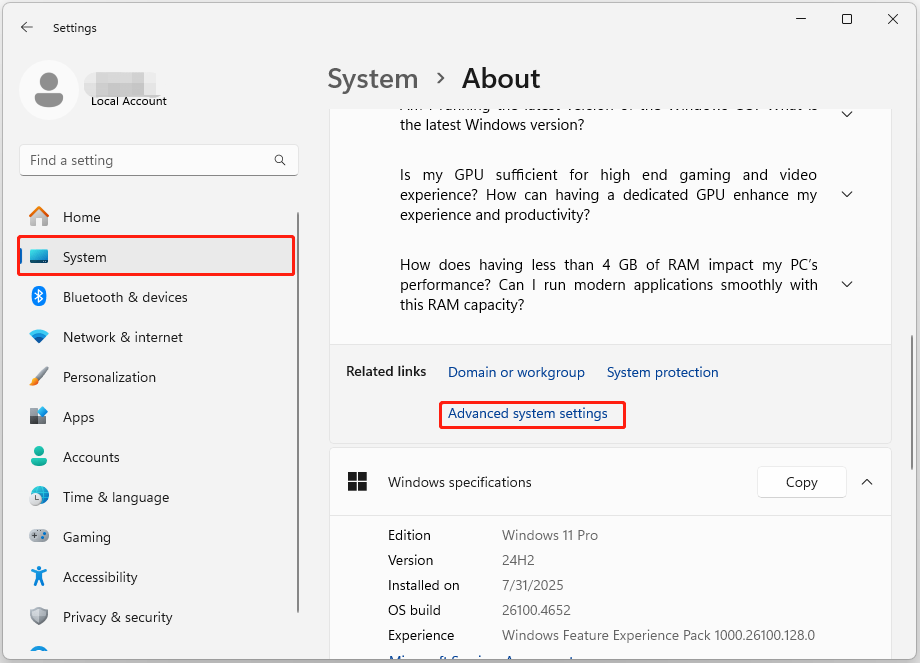This screenshot has width=920, height=663.
Task: Click the less than 4 GB RAM question text
Action: (608, 285)
